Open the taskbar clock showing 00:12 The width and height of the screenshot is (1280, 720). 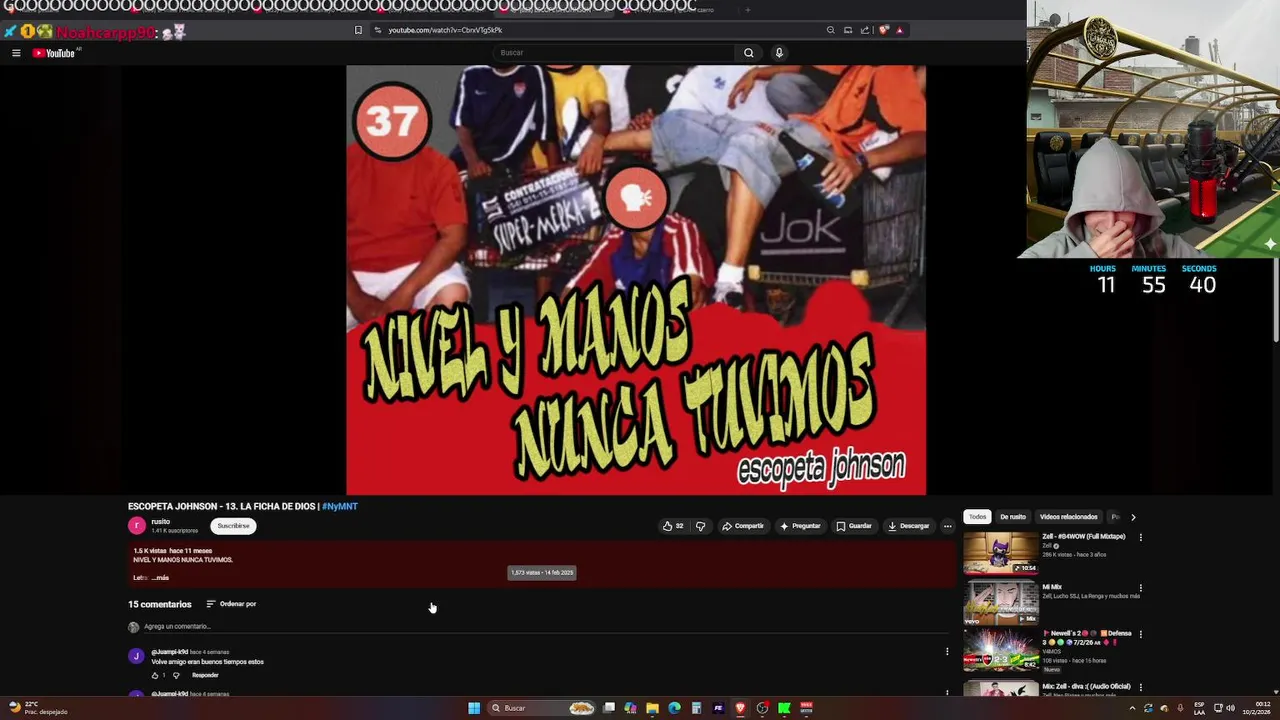pos(1256,708)
